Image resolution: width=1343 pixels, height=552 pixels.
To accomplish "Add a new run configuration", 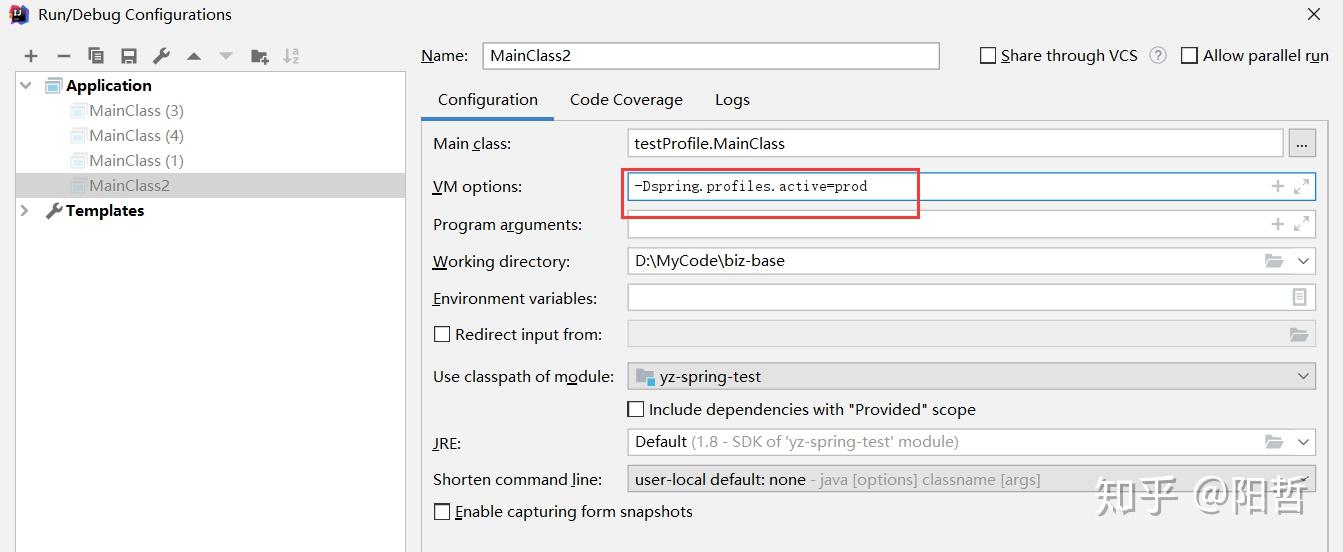I will (x=31, y=56).
